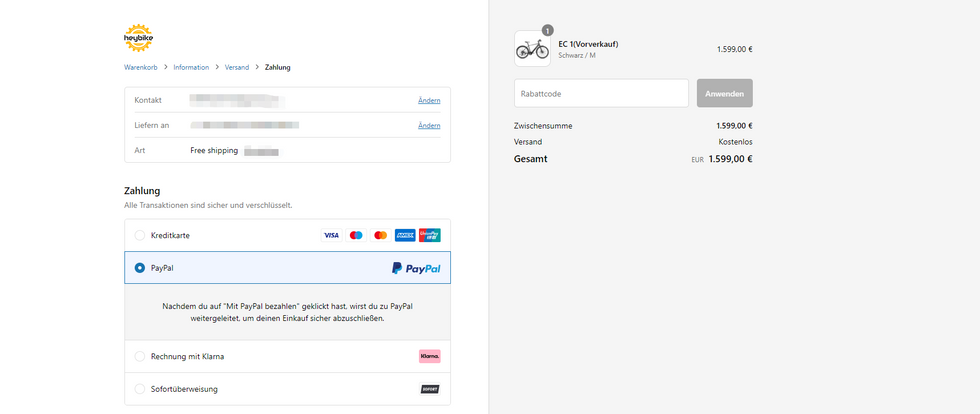This screenshot has width=980, height=414.
Task: Go to Warenkorb breadcrumb
Action: 142,67
